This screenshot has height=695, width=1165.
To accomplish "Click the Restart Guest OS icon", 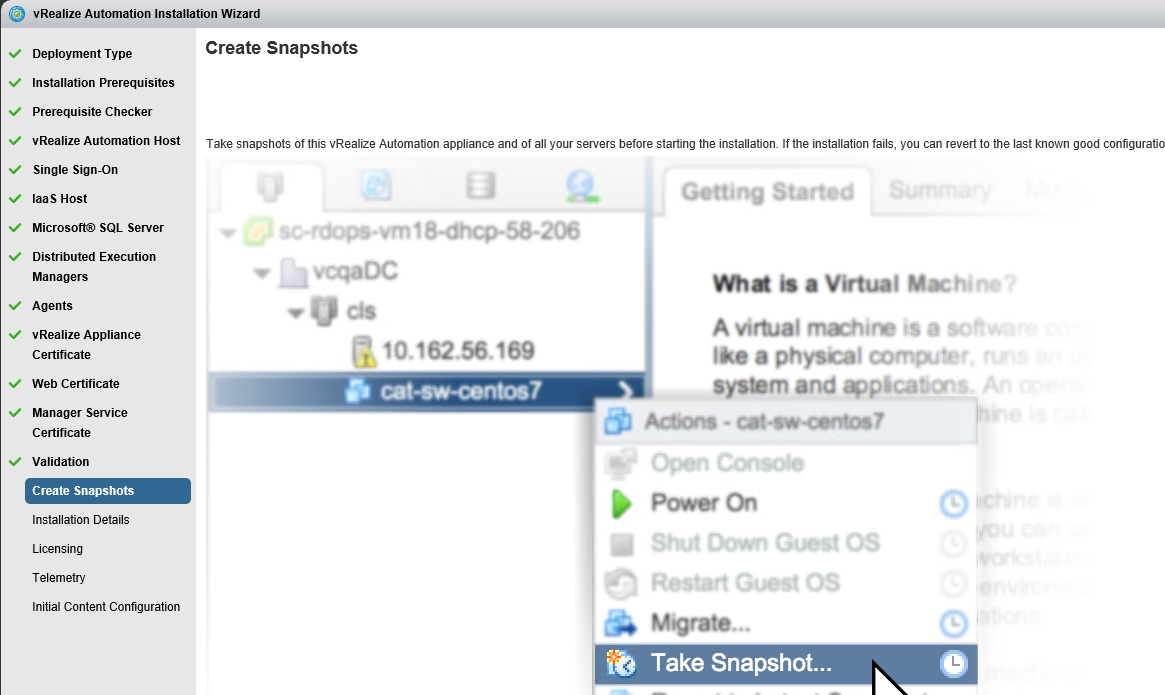I will click(x=620, y=584).
